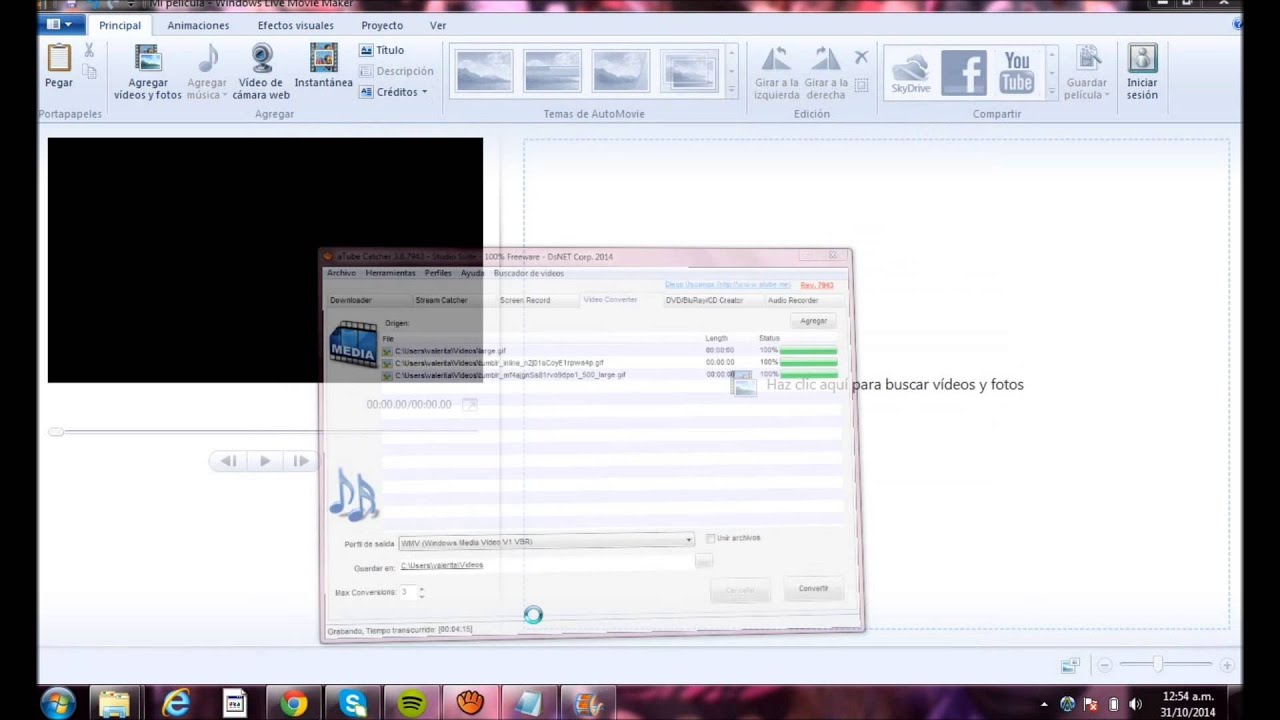Share the movie to Facebook
This screenshot has width=1280, height=720.
964,72
